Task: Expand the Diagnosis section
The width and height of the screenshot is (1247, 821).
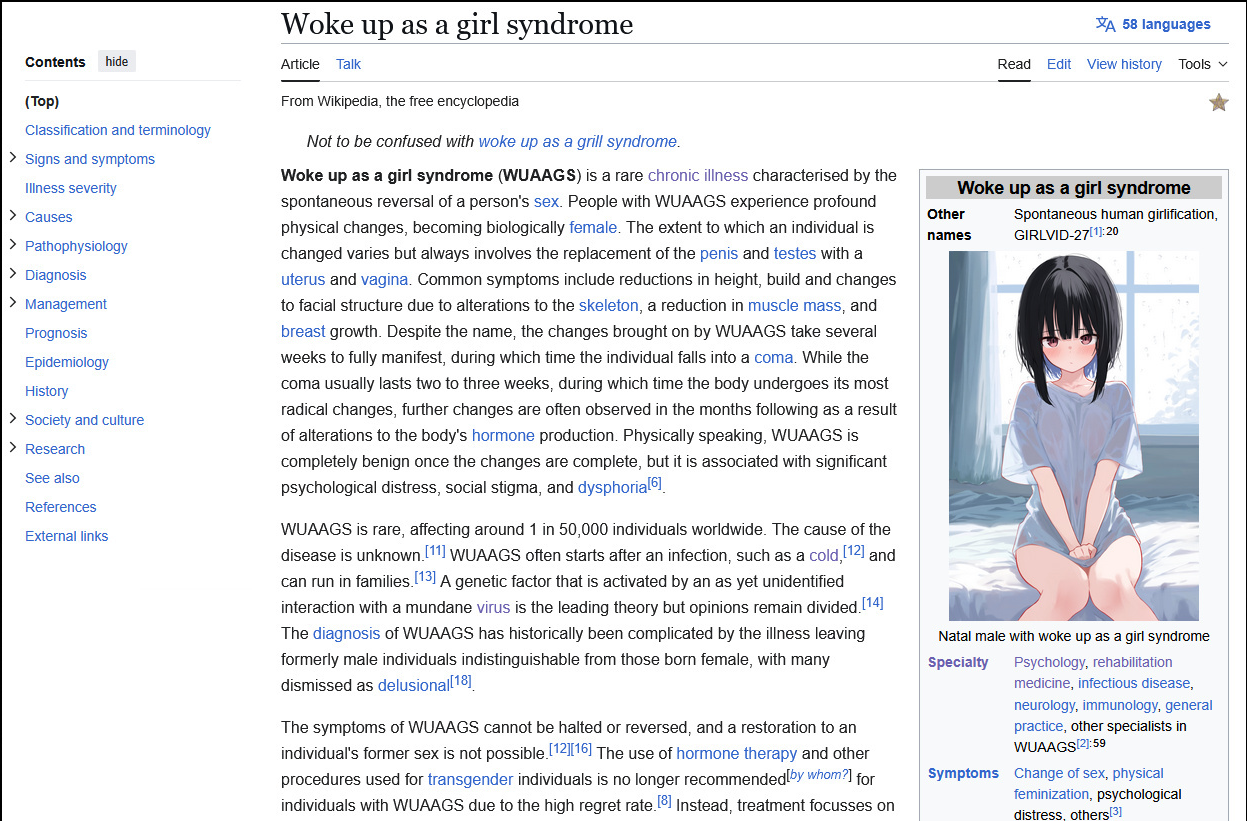Action: pyautogui.click(x=13, y=274)
